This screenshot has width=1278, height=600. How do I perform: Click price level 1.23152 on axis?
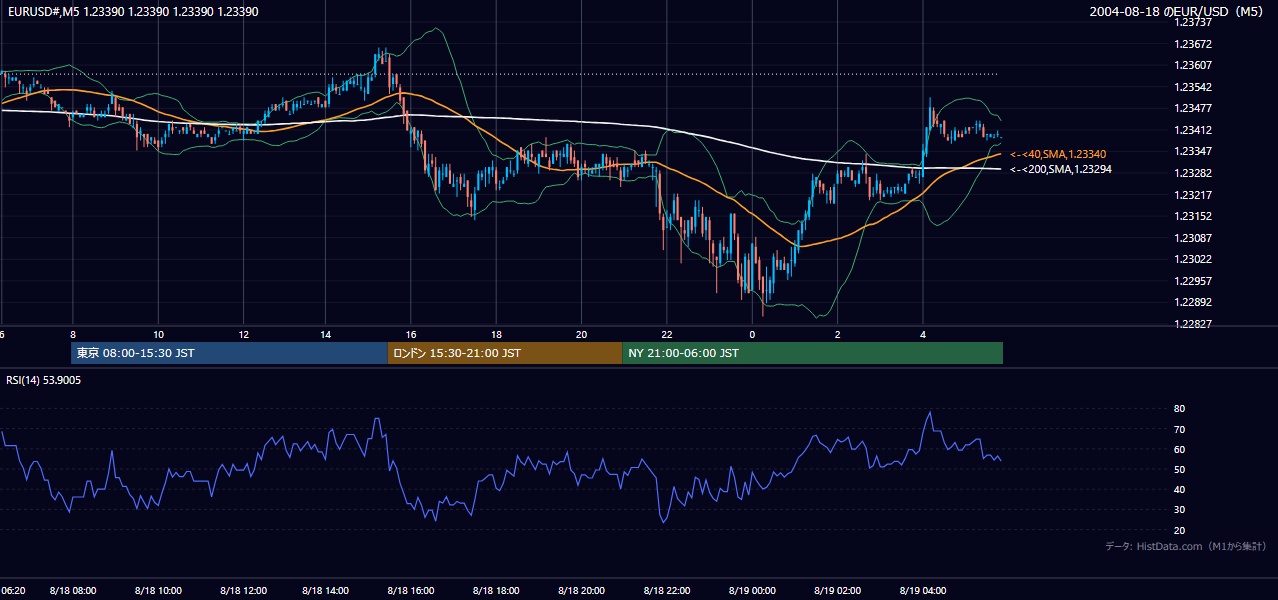[1195, 216]
